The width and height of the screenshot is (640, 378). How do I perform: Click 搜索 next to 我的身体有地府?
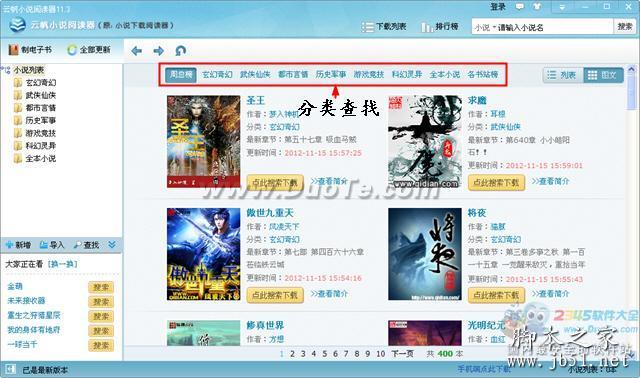[x=101, y=331]
